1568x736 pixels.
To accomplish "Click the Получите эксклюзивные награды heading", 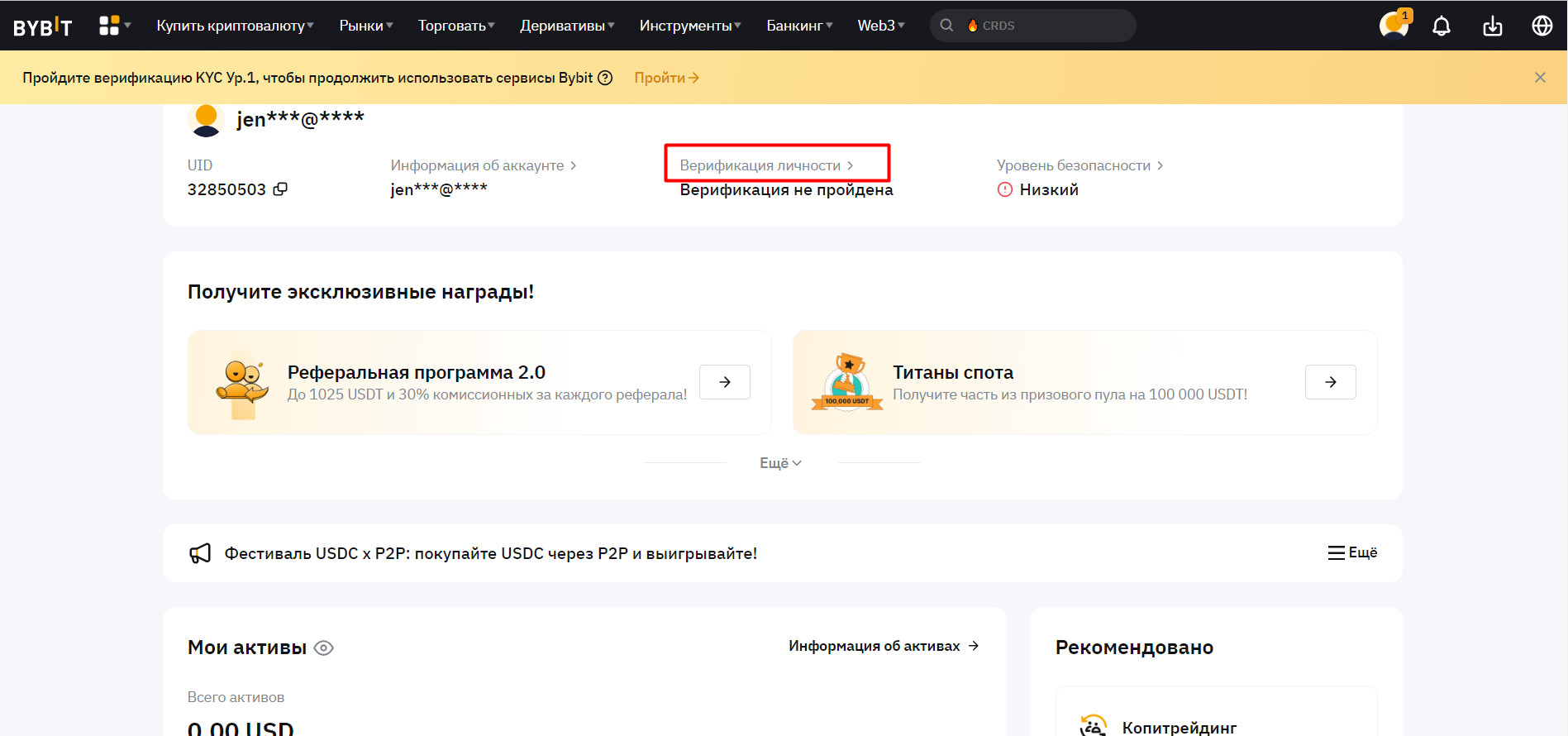I will click(361, 292).
